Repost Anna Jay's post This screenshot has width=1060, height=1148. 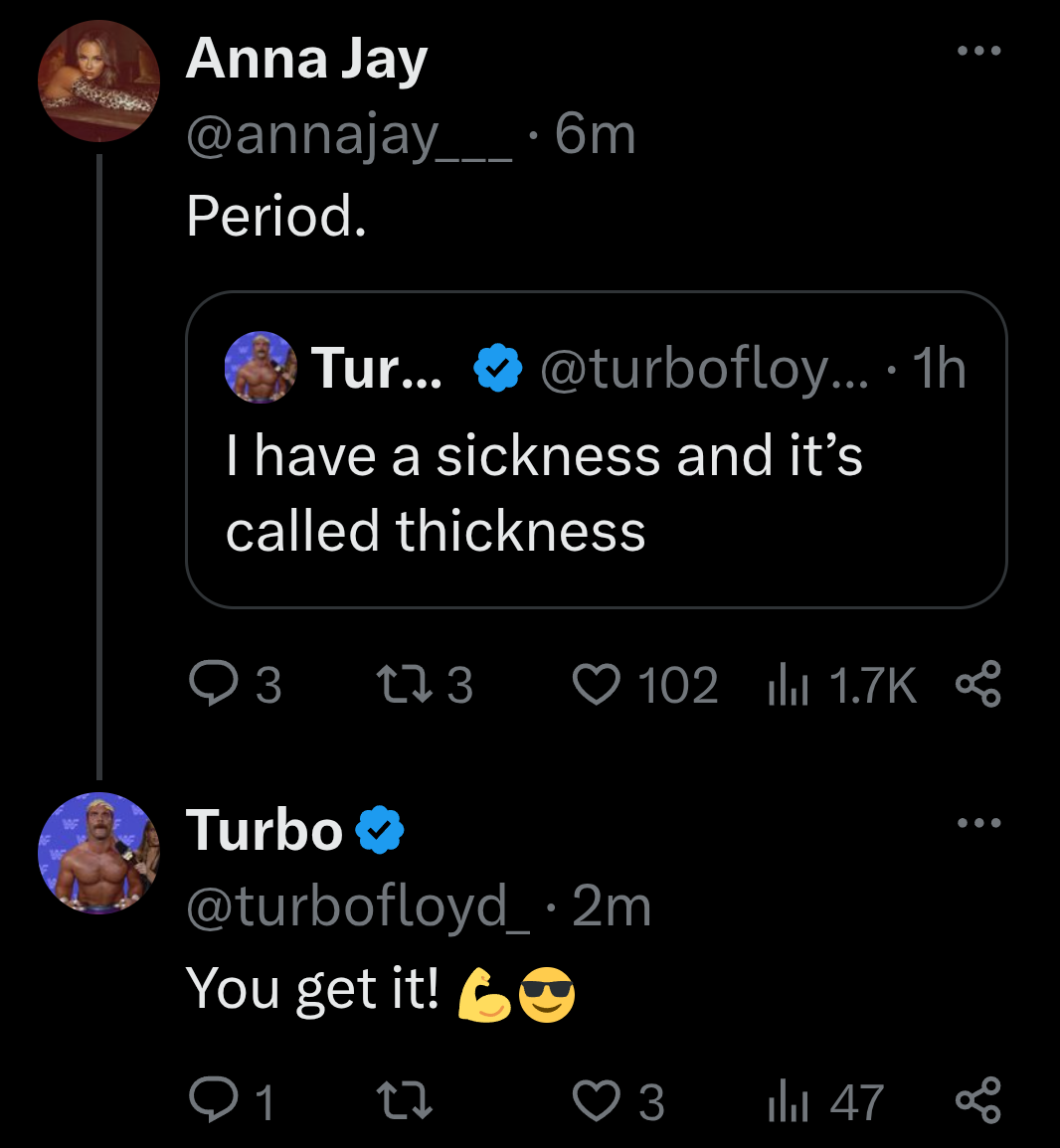point(401,685)
